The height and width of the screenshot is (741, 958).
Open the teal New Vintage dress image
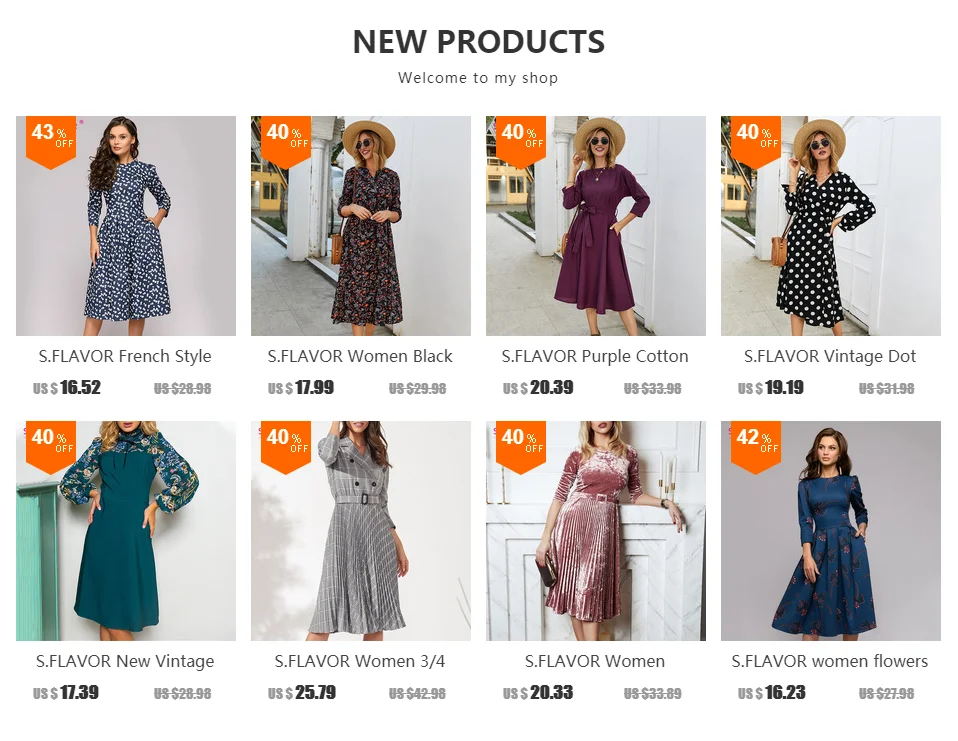coord(126,530)
